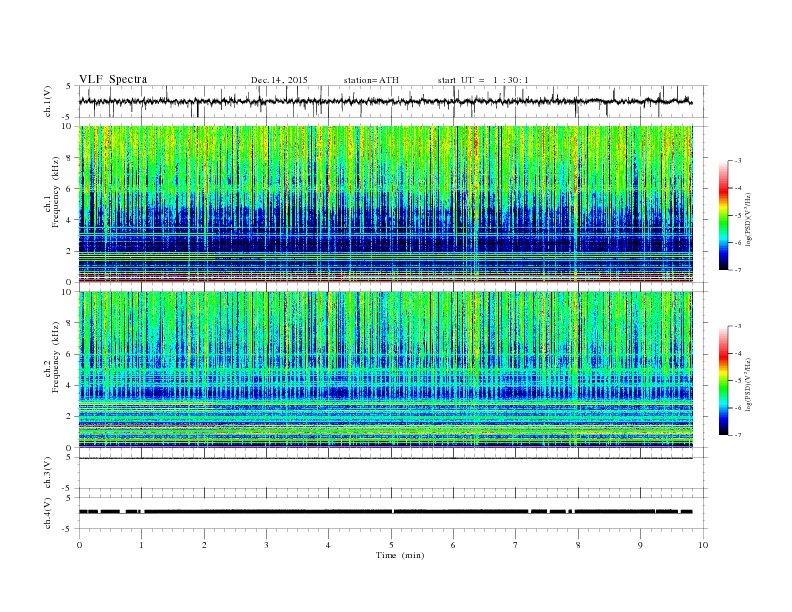Click time axis tick label "5"
This screenshot has height=612, width=792.
coord(391,545)
